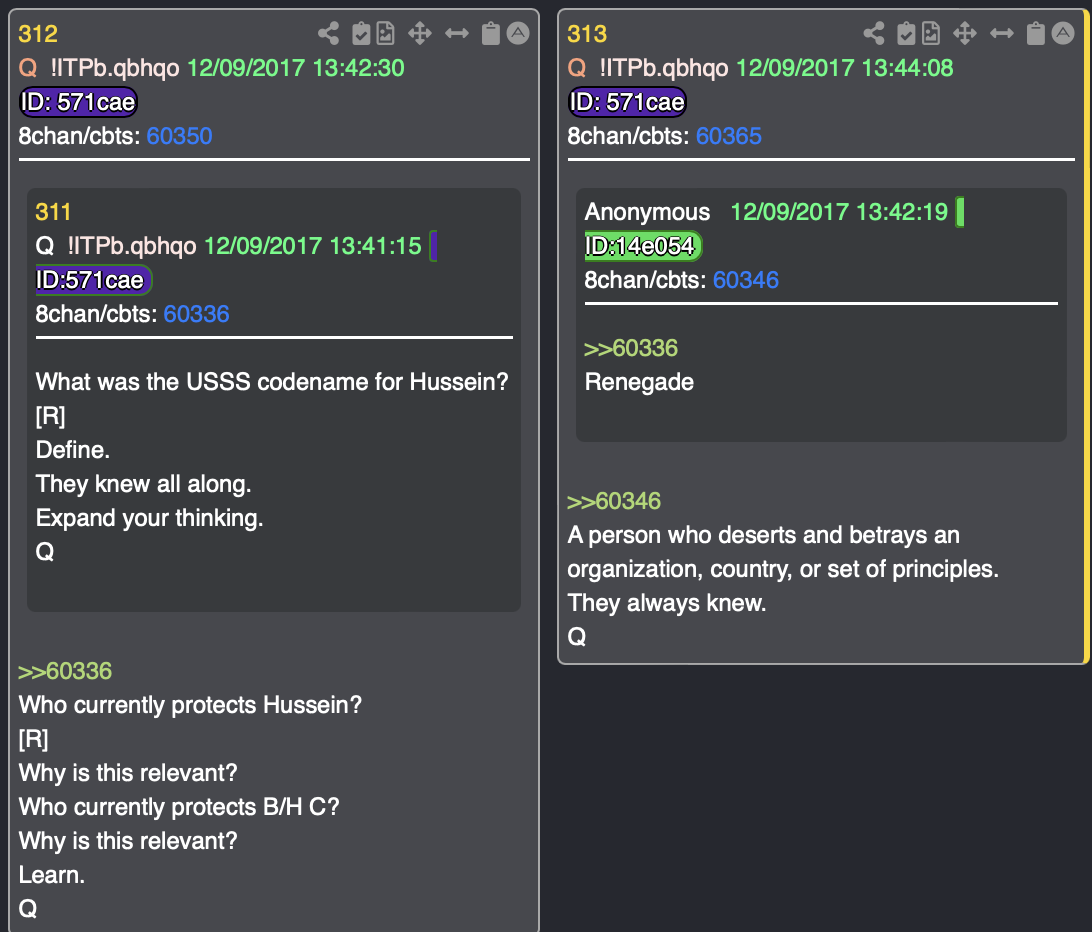The height and width of the screenshot is (932, 1092).
Task: Click purple ID: 571cae badge on post 313
Action: (627, 102)
